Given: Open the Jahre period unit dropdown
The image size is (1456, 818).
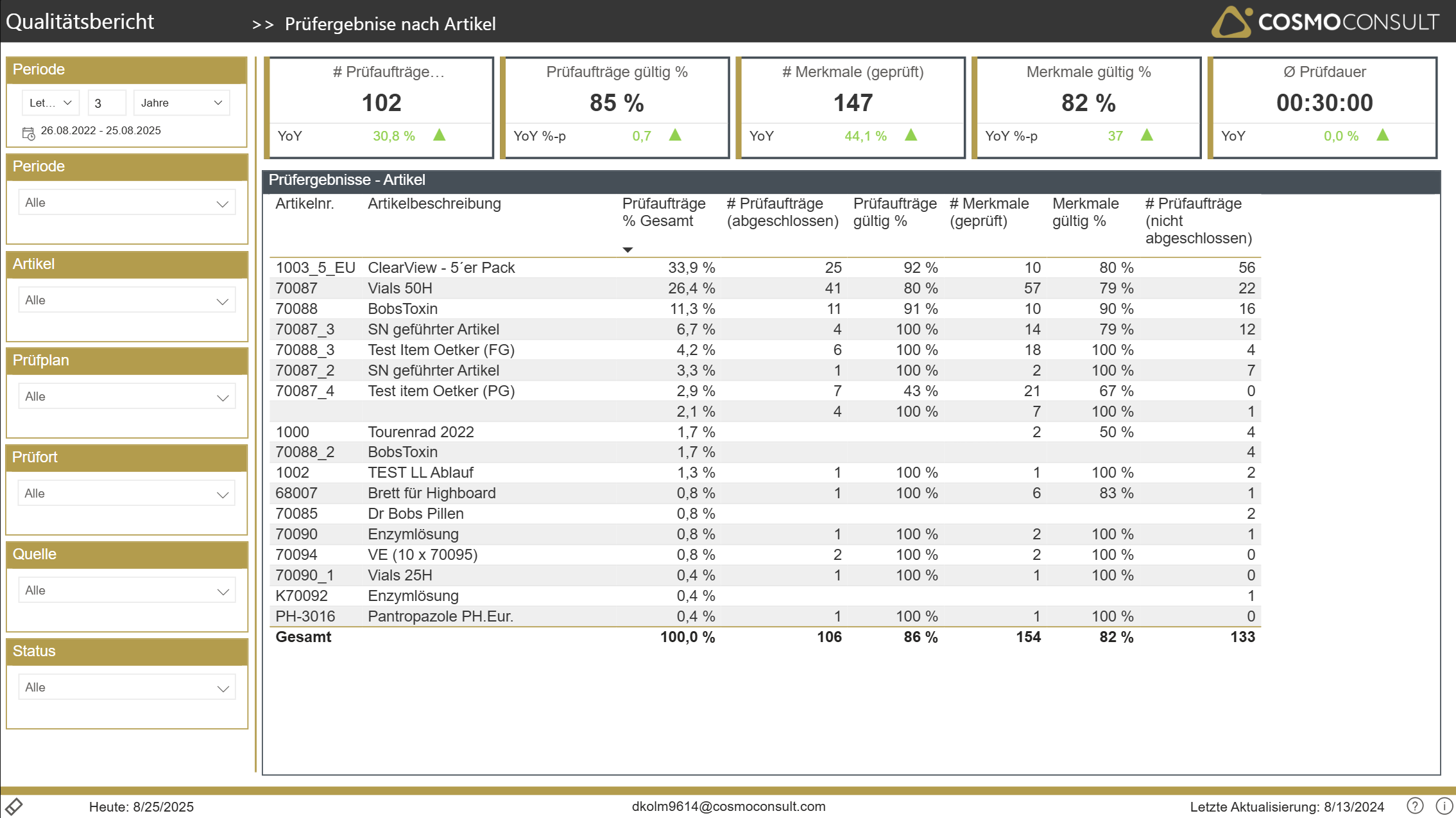Looking at the screenshot, I should pos(181,103).
